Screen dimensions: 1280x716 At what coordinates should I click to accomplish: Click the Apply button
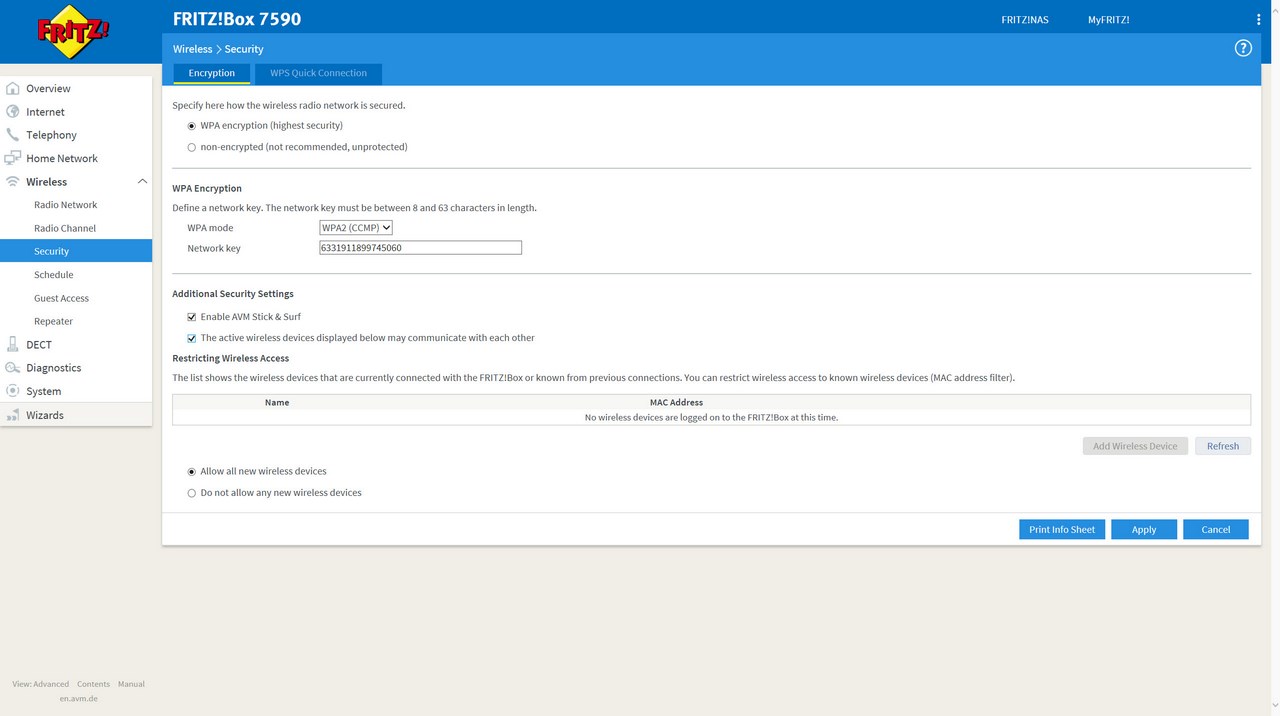tap(1144, 529)
